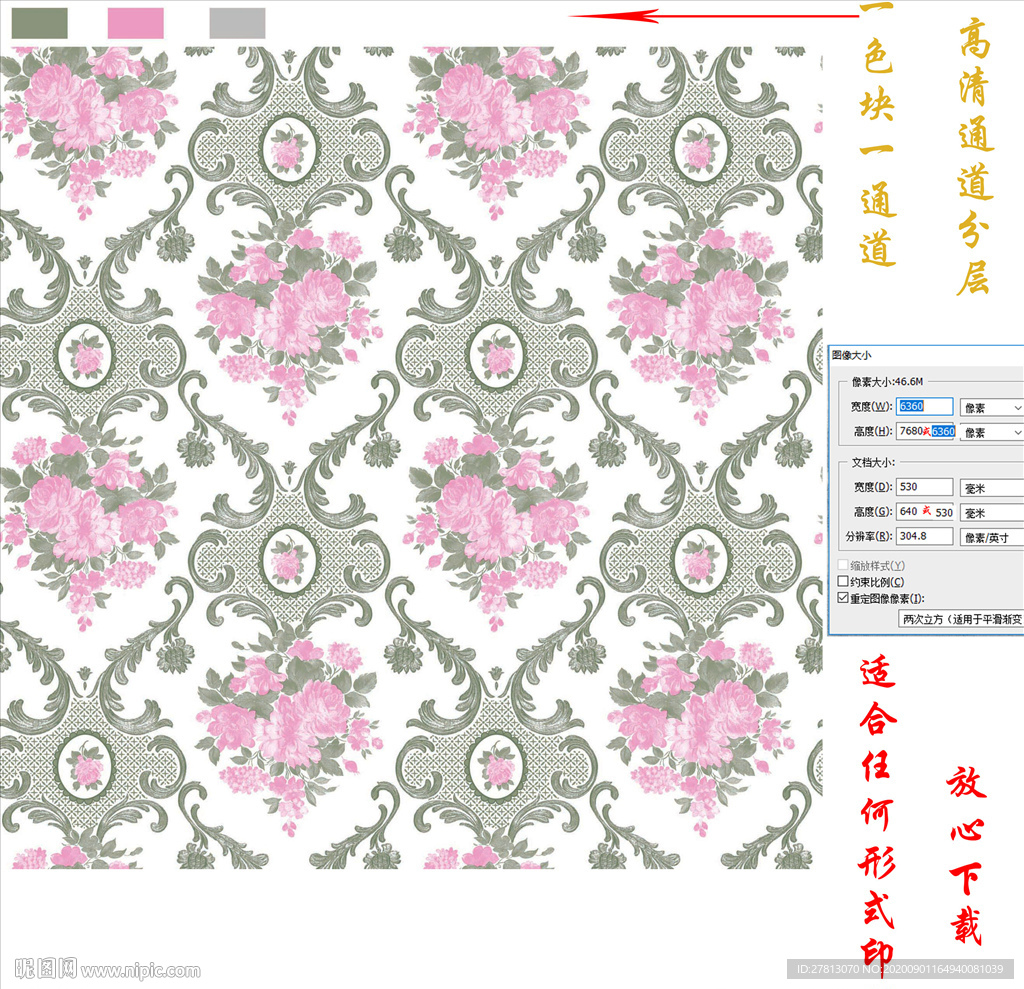Screen dimensions: 1024x989
Task: Click the small bouquet oval medallion at upper center-left
Action: 289,151
